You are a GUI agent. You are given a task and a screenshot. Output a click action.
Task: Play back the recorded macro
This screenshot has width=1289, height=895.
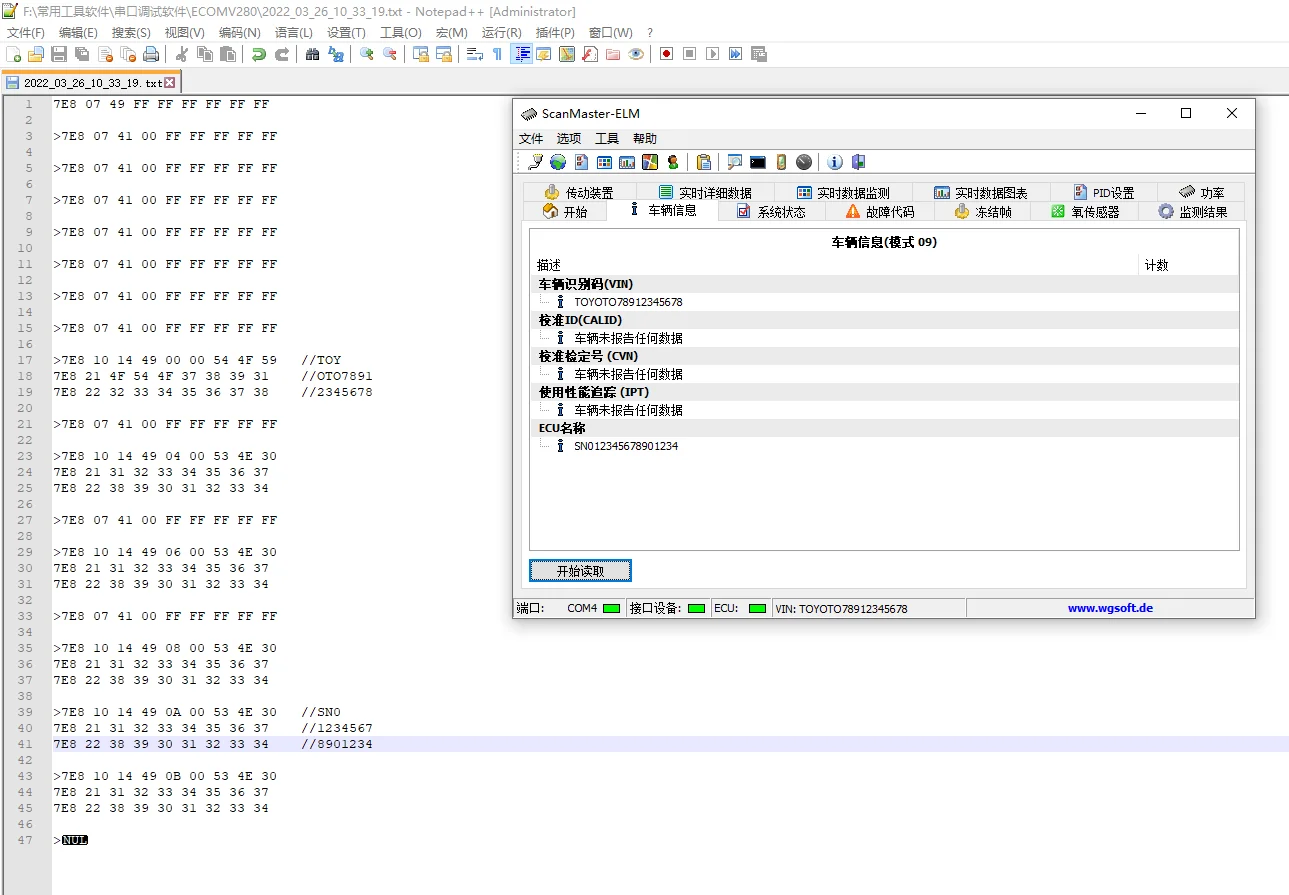coord(712,54)
